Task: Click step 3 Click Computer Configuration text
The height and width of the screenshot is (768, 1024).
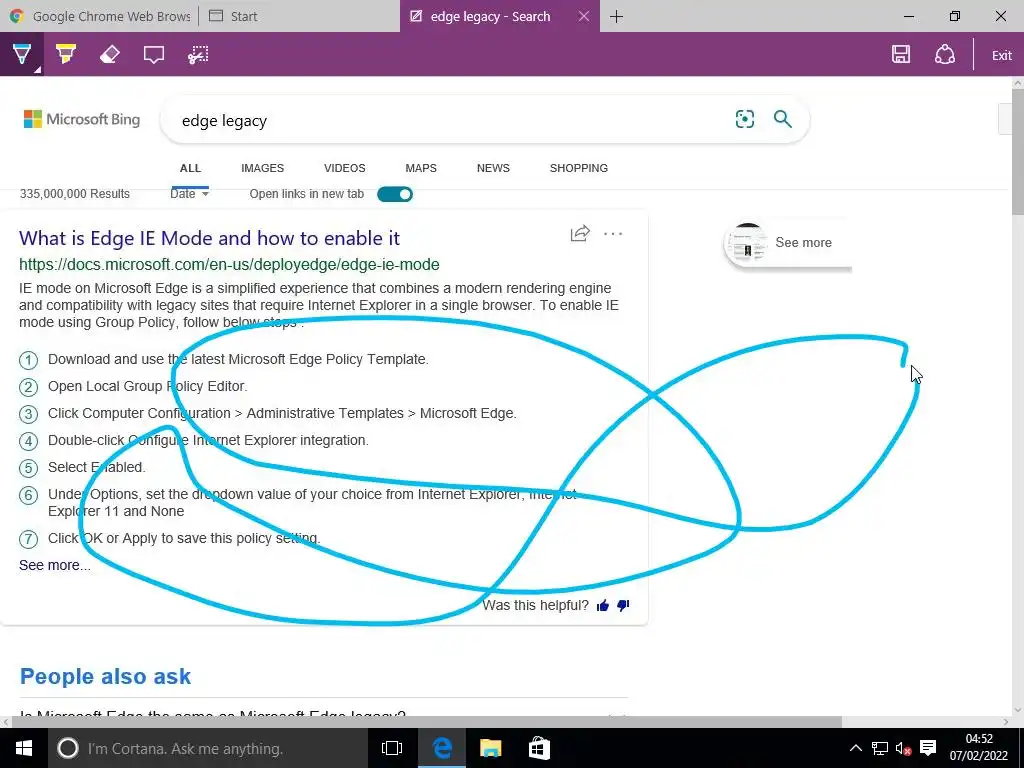Action: [x=282, y=413]
